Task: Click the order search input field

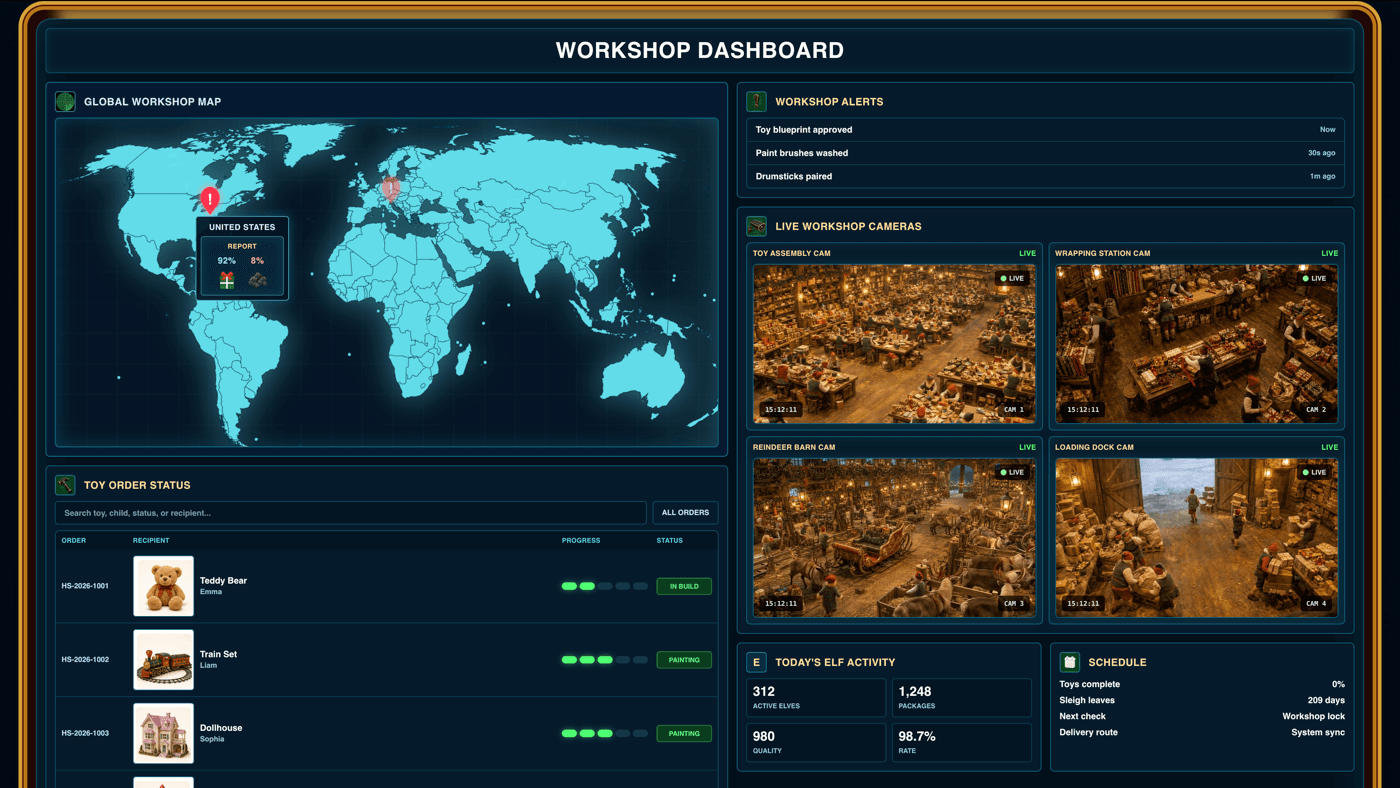Action: (x=351, y=512)
